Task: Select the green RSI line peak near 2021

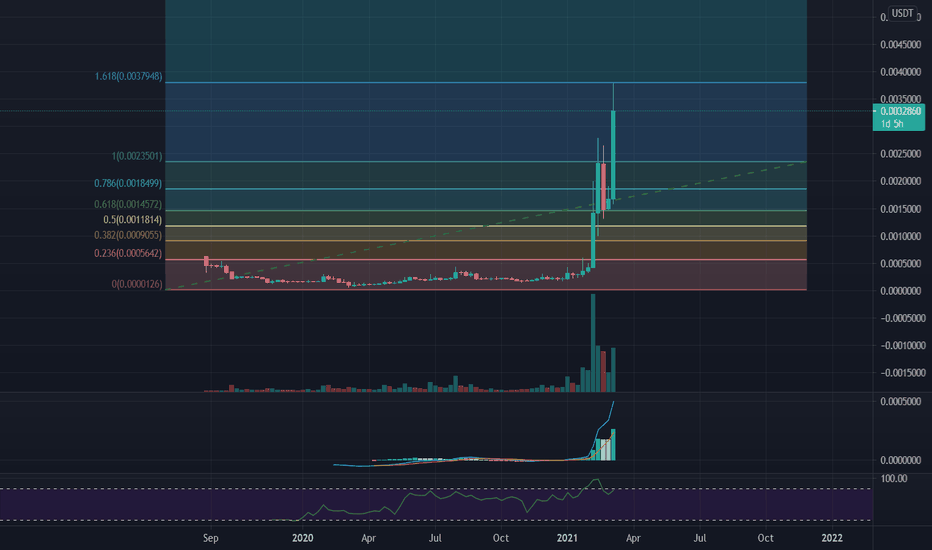Action: point(596,480)
